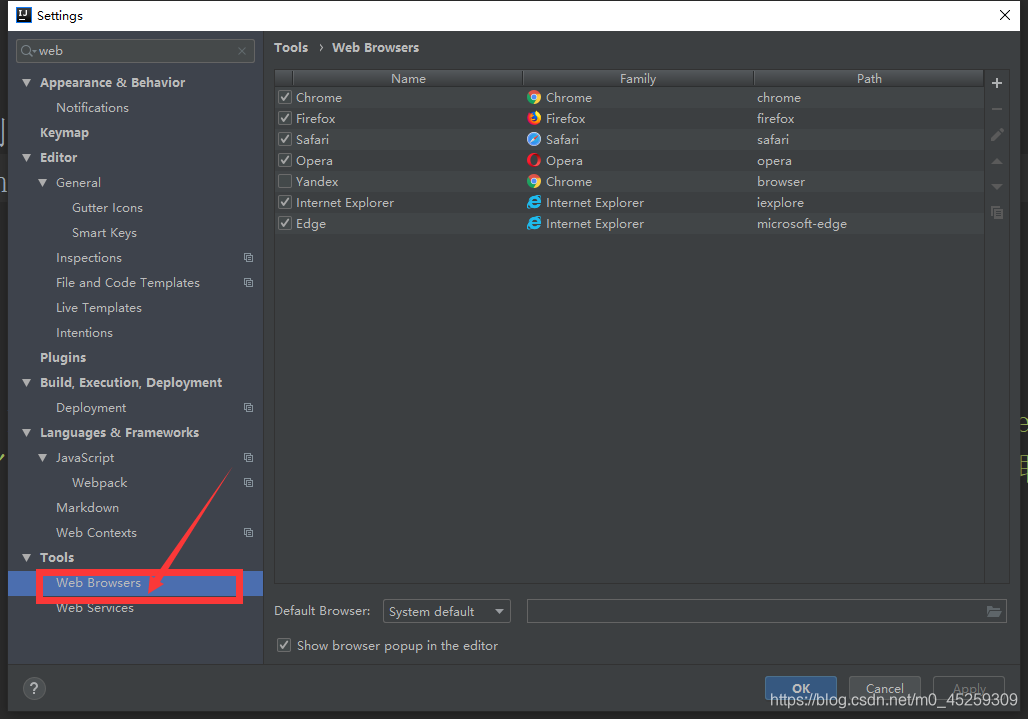Click IE family icon in Internet Explorer row
This screenshot has width=1028, height=719.
(x=534, y=203)
